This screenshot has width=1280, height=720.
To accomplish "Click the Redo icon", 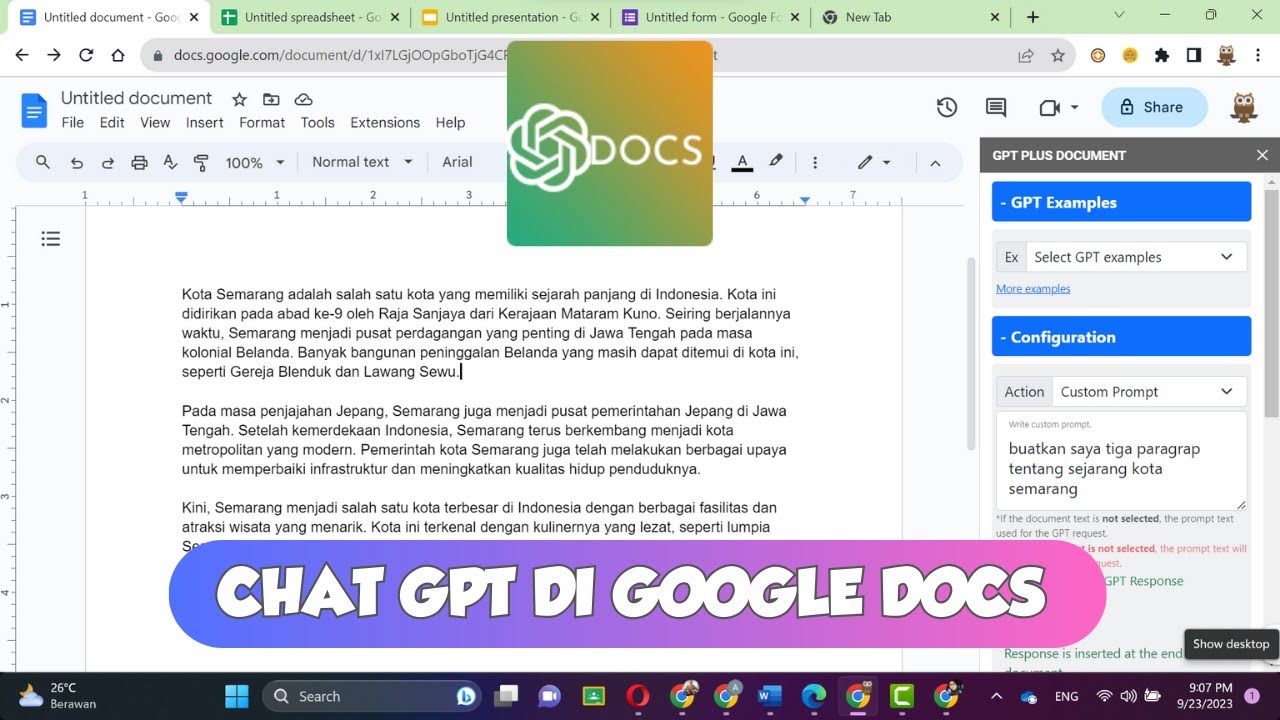I will pyautogui.click(x=108, y=161).
